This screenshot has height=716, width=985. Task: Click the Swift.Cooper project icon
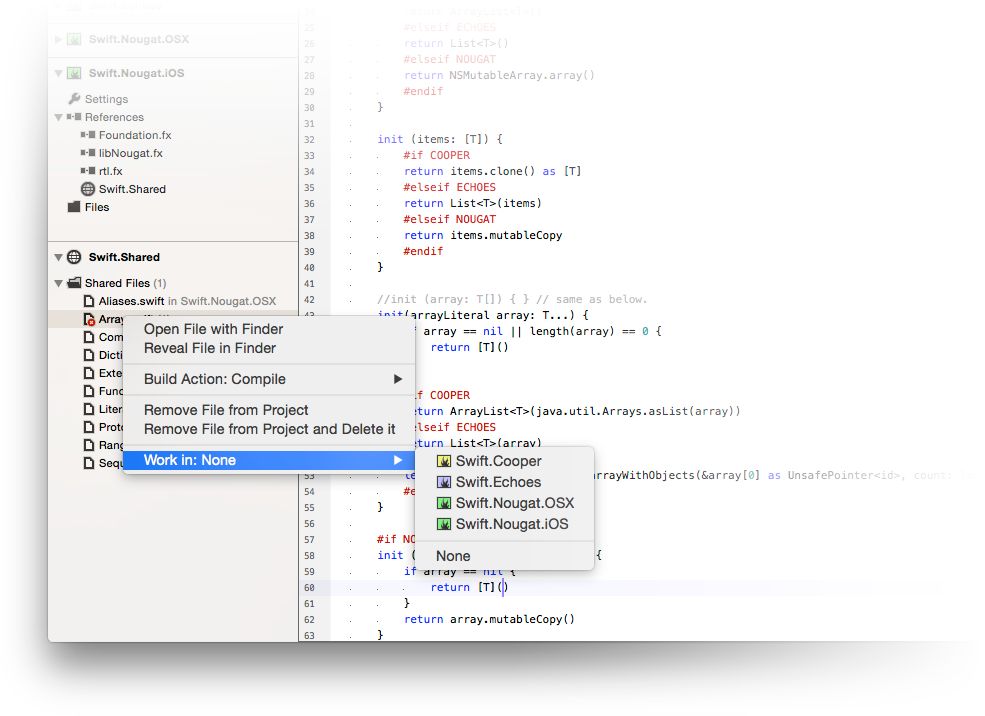[444, 462]
